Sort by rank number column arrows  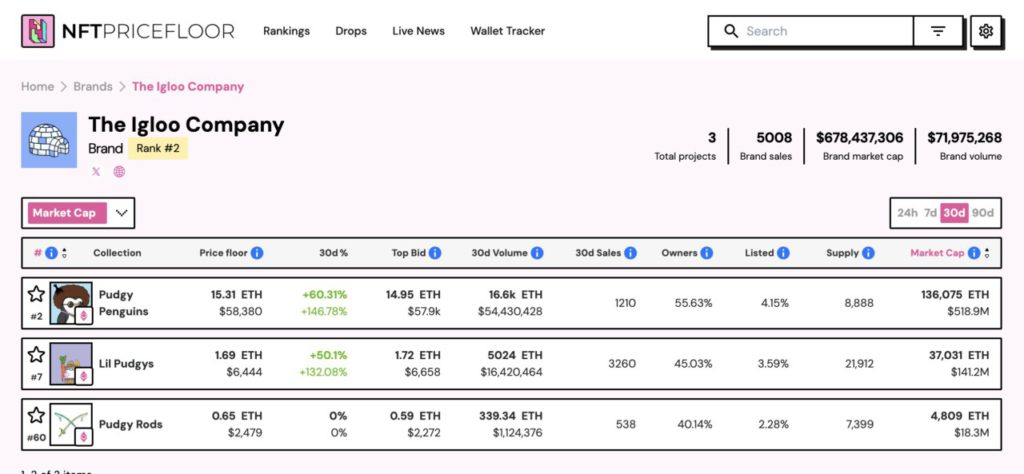click(x=65, y=253)
